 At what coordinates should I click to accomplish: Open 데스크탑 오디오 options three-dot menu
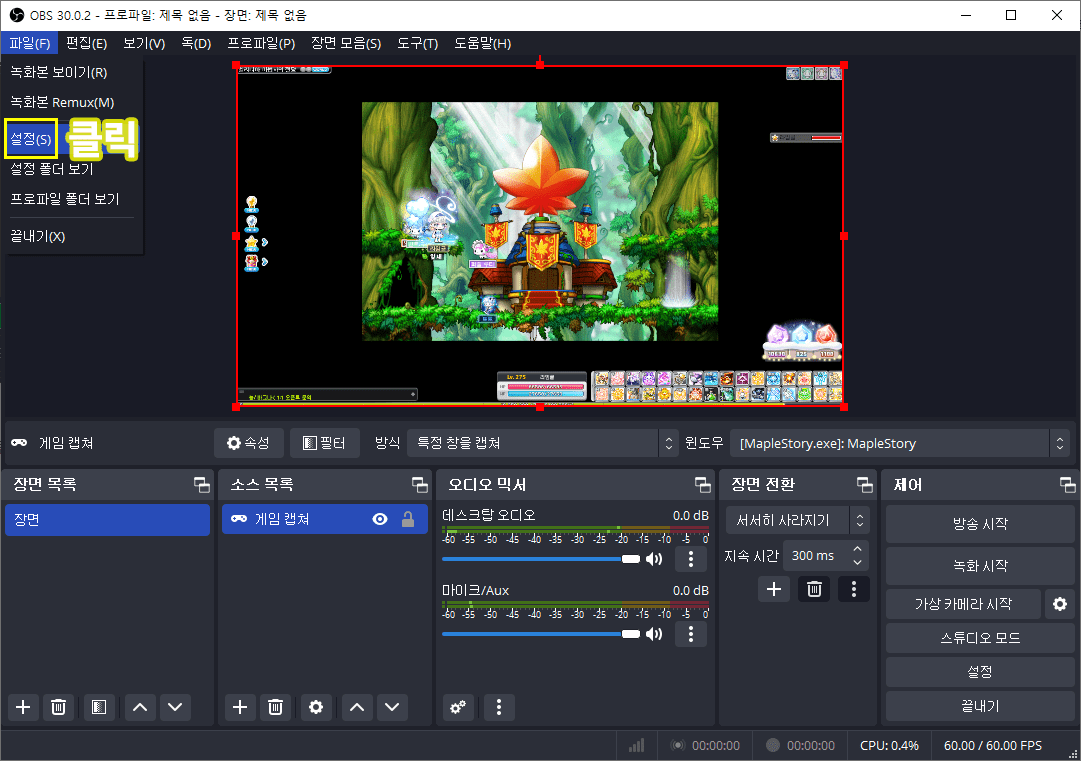[691, 559]
